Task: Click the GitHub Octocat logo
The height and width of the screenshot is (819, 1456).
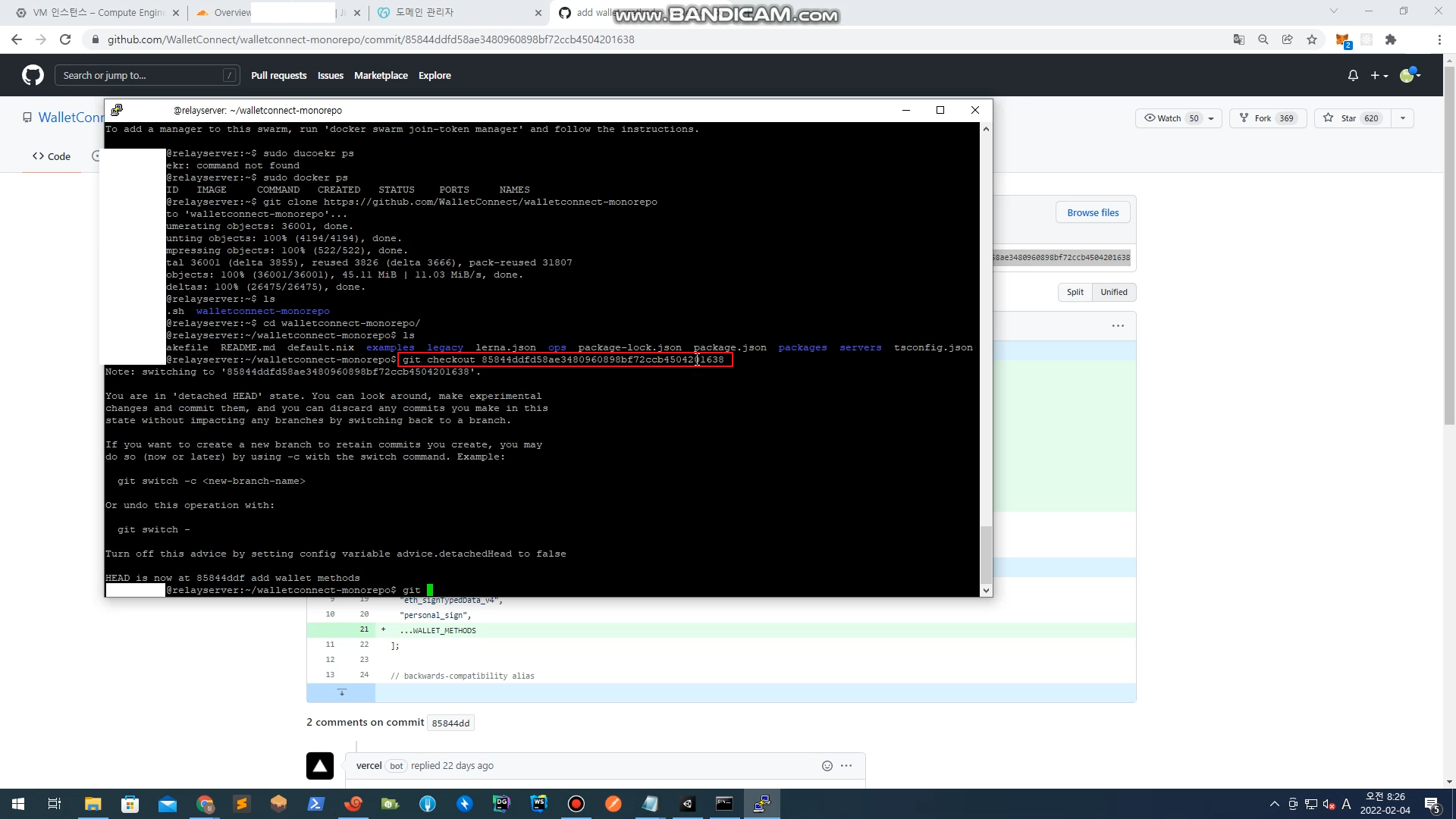Action: click(33, 75)
